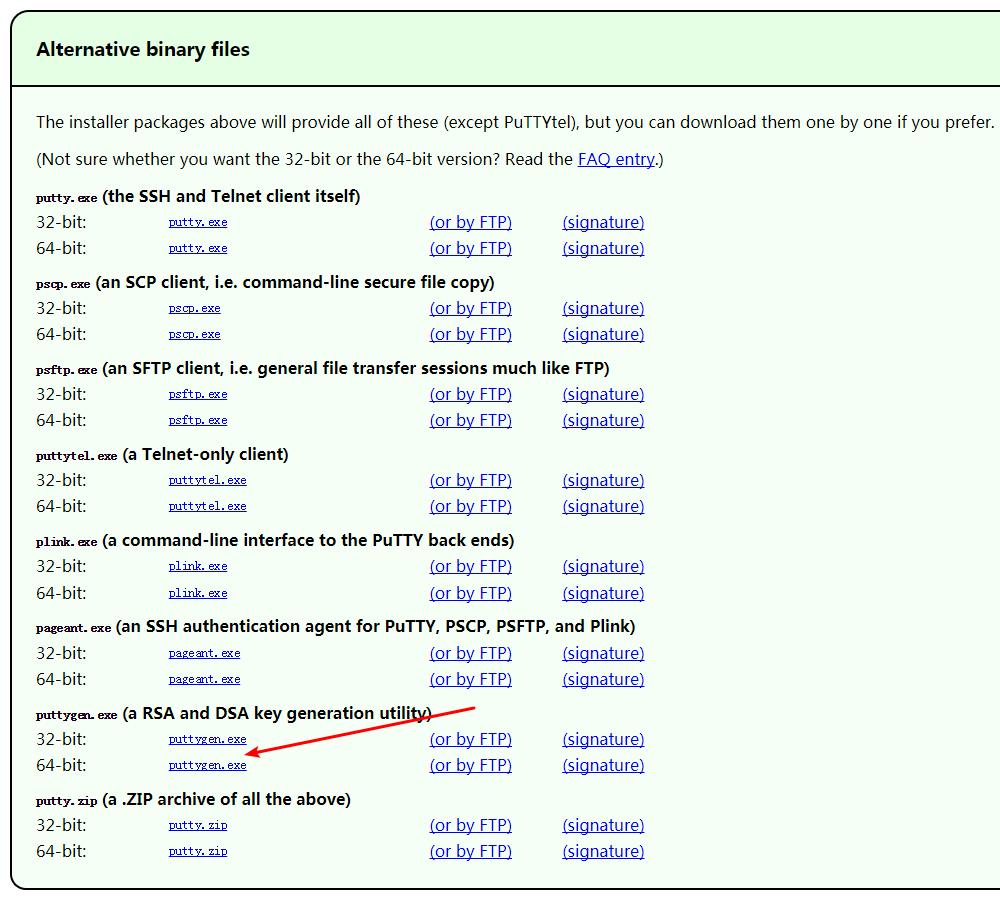Download 32-bit psftp.exe
Screen dimensions: 1000x900
198,395
